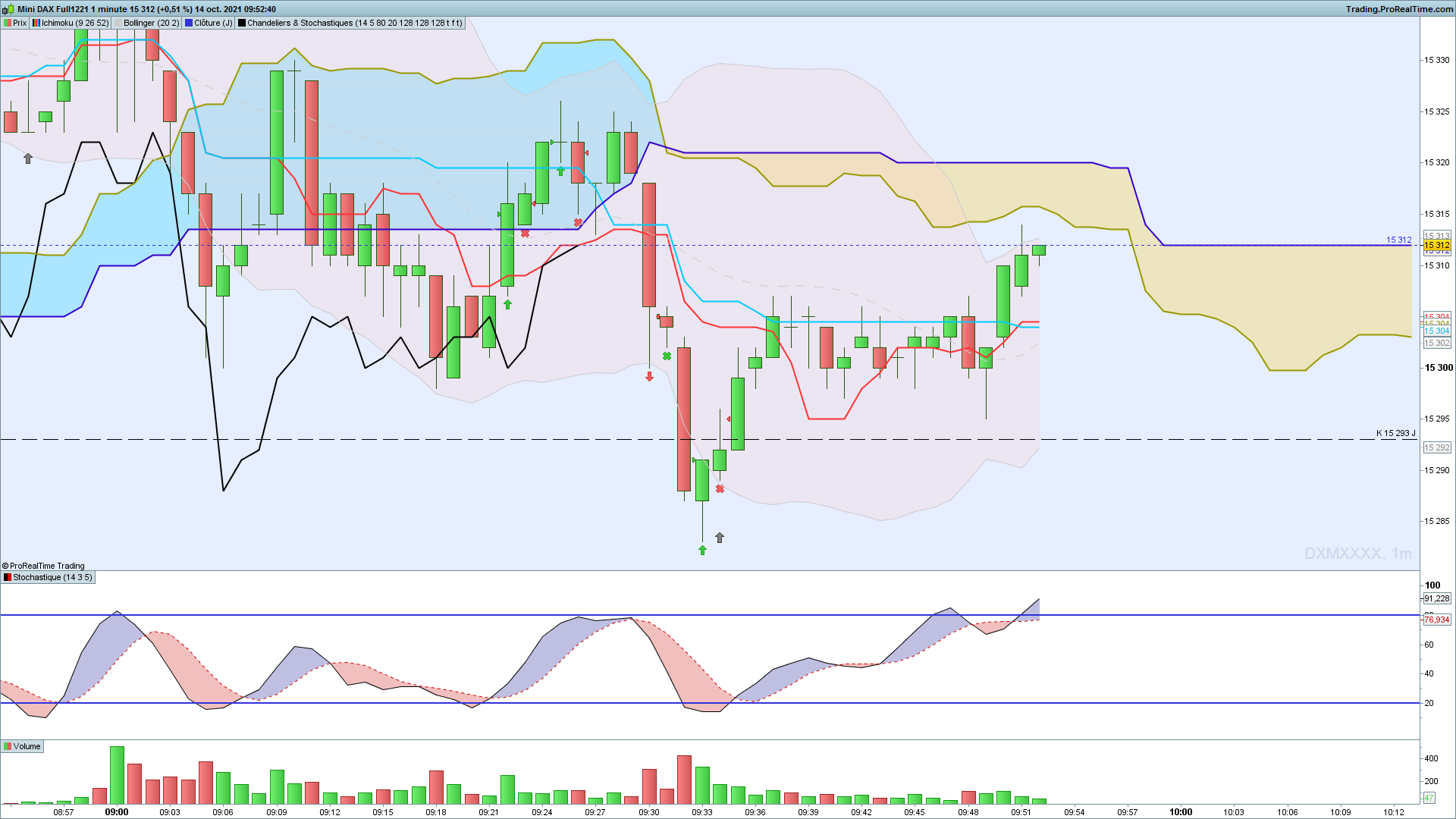Click the gray 15 292 price tag
The height and width of the screenshot is (819, 1456).
pyautogui.click(x=1437, y=447)
